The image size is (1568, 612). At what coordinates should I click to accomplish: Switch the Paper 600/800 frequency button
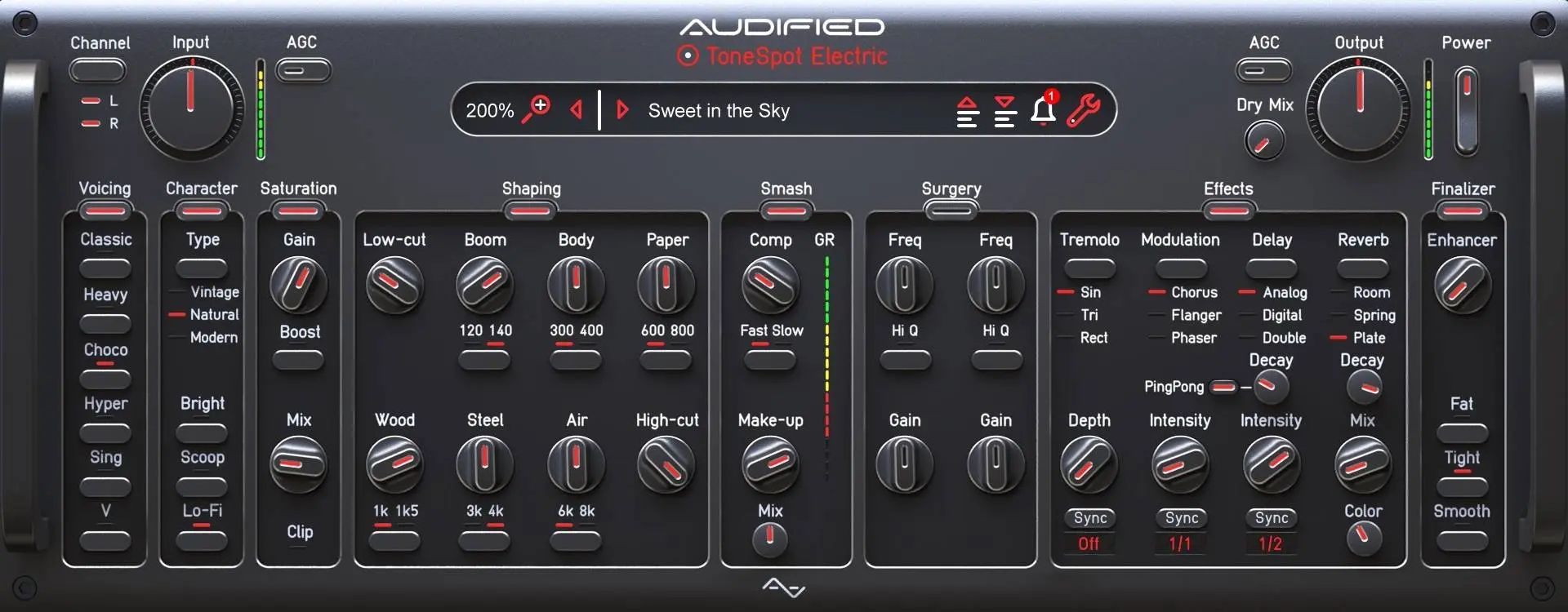tap(666, 360)
